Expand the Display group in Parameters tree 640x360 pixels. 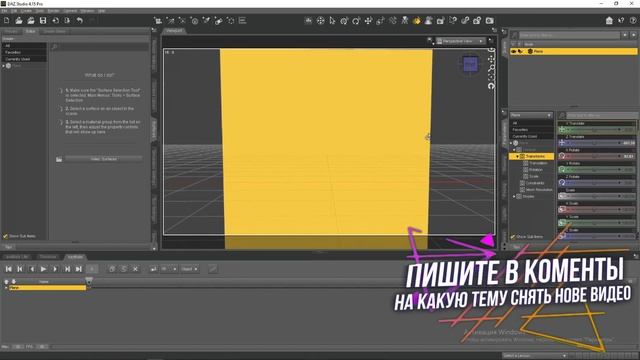tap(514, 196)
